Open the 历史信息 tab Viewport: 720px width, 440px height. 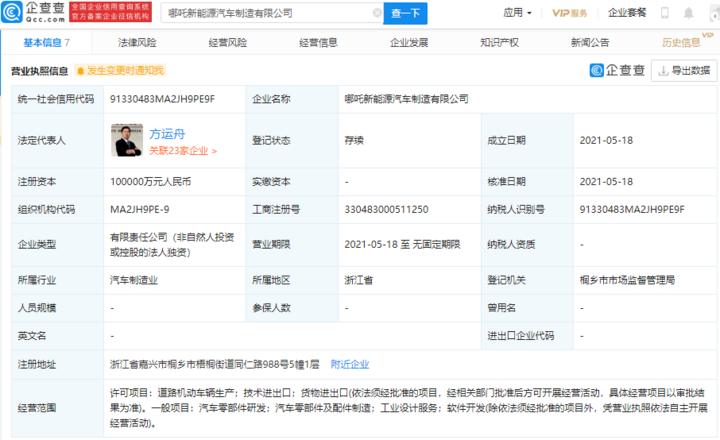pyautogui.click(x=680, y=43)
